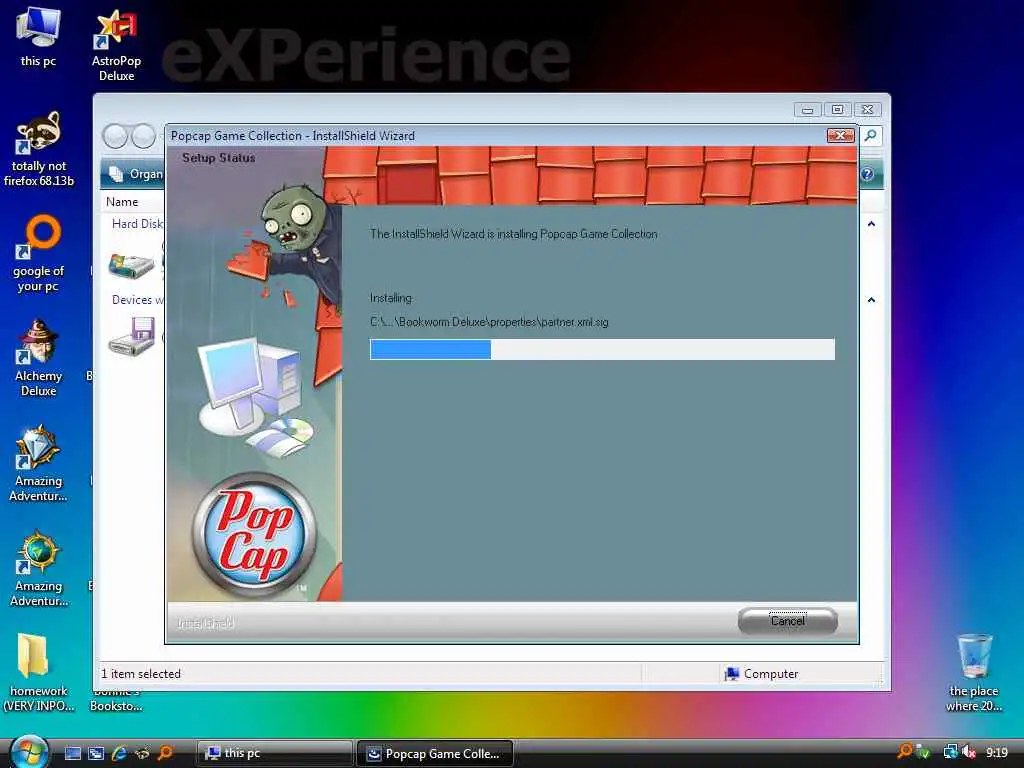Open the network tray icon
Viewport: 1024px width, 768px height.
[951, 752]
